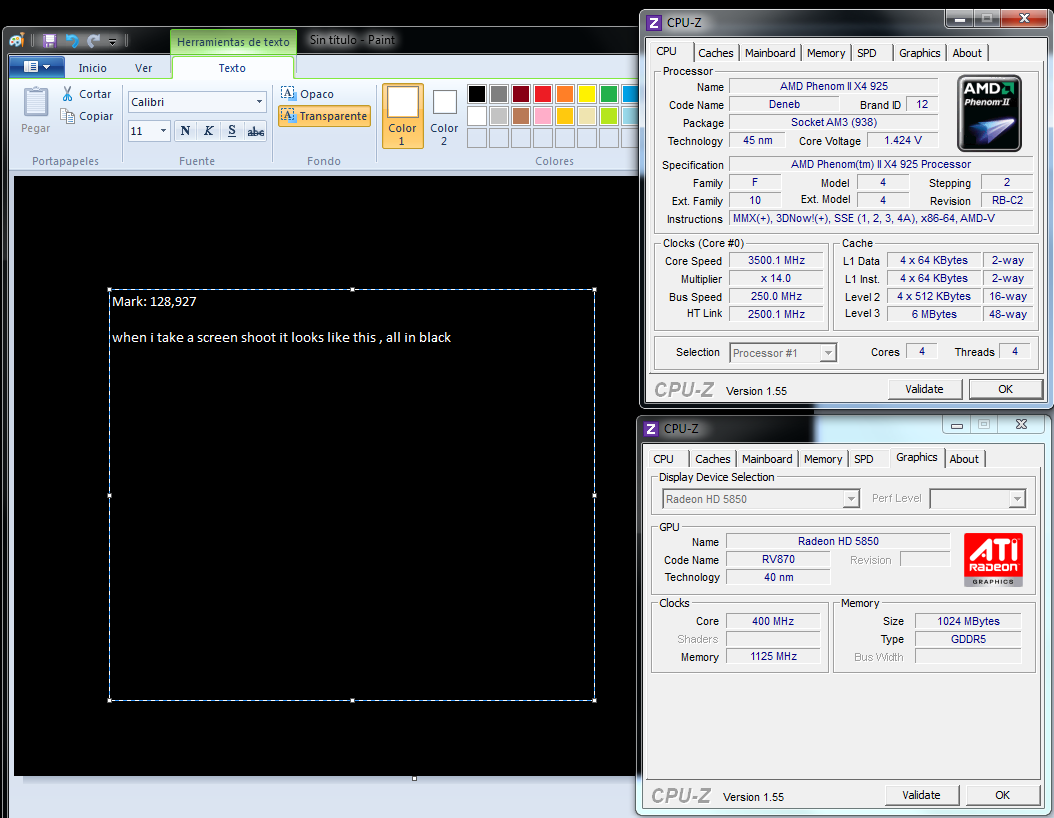1054x818 pixels.
Task: Select the Texto ribbon tab
Action: pyautogui.click(x=232, y=68)
